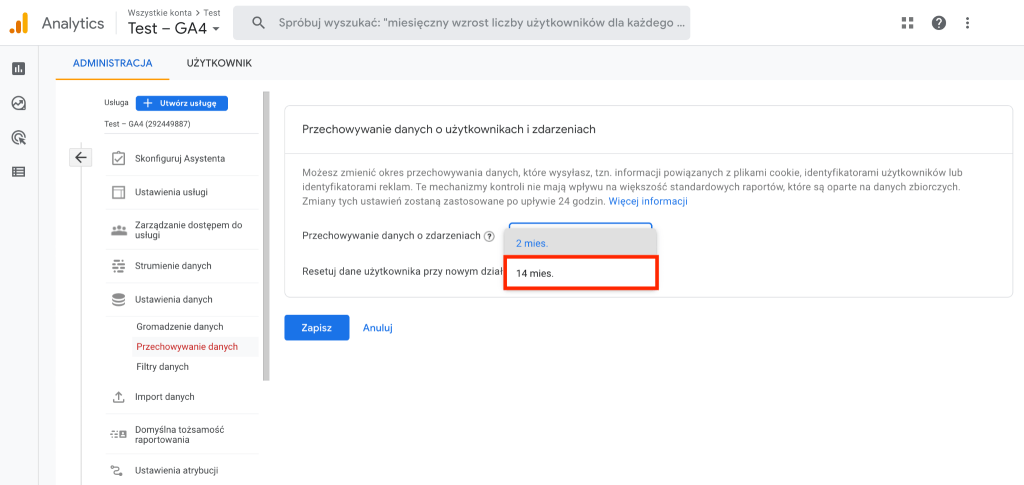1024x485 pixels.
Task: Click the Test – GA4 (292449887) property label
Action: pyautogui.click(x=148, y=123)
